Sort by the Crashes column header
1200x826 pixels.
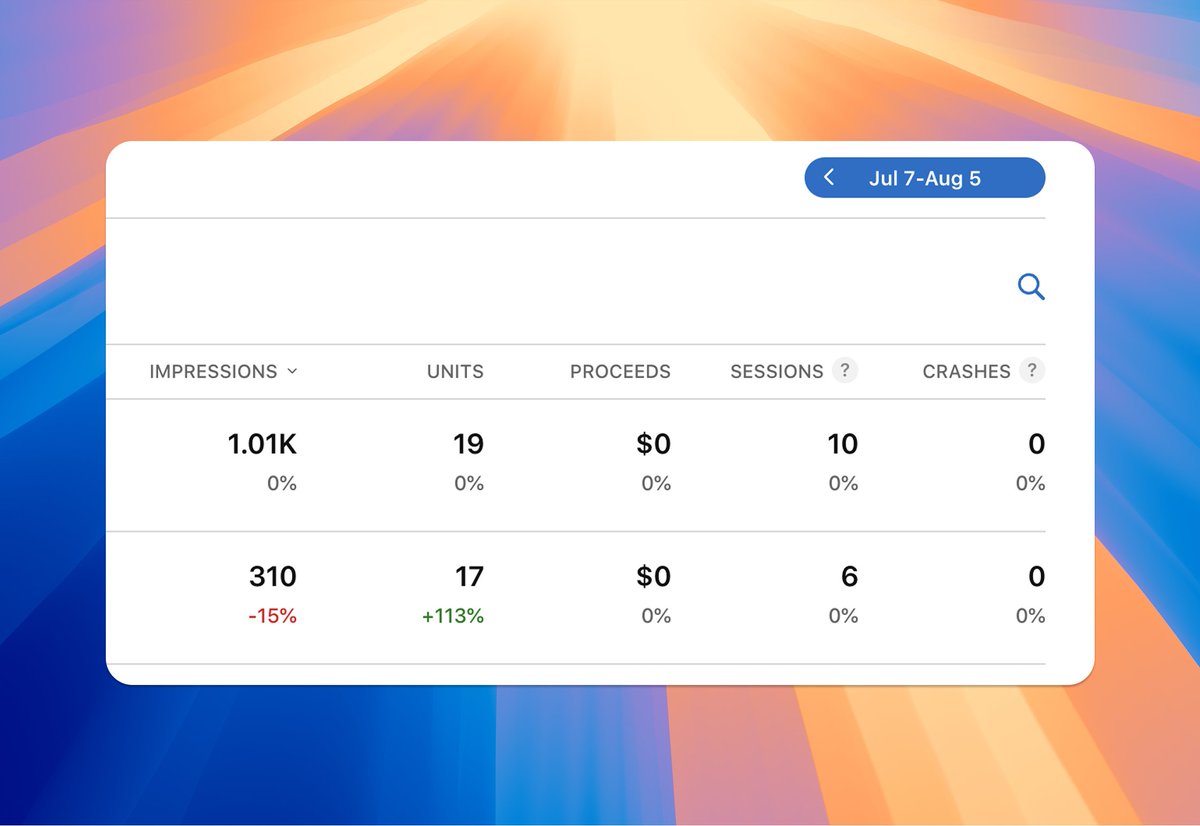[966, 371]
